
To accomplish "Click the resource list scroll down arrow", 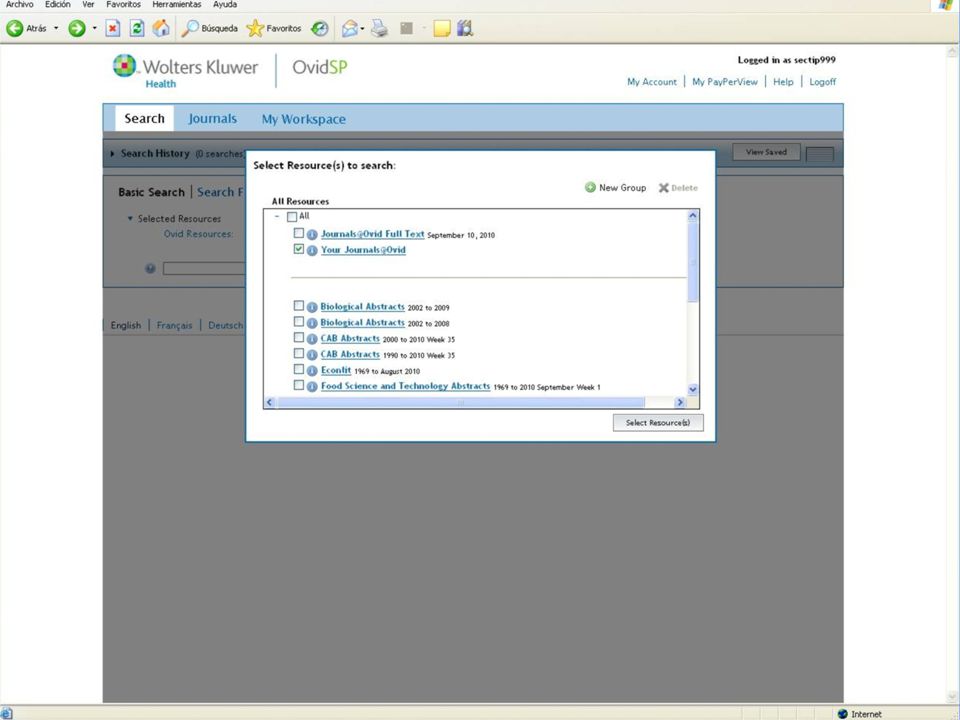I will 693,389.
